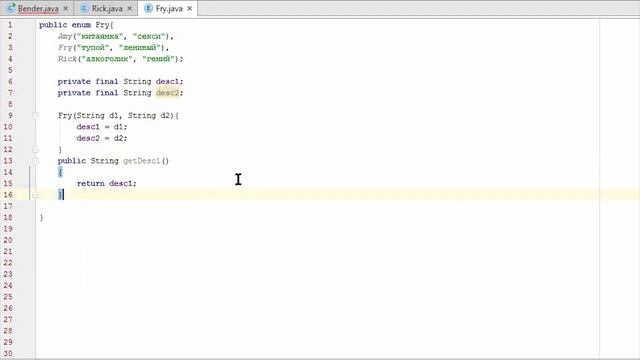640x360 pixels.
Task: Close the Fry.java tab
Action: pos(189,8)
